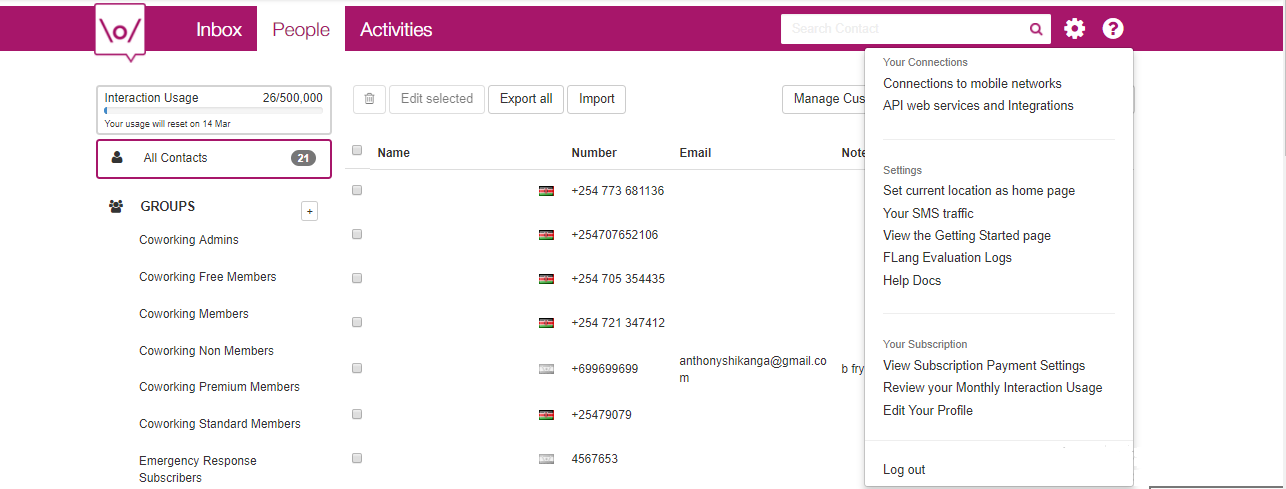Click the number +254 773 681136
Screen dimensions: 1286x489
coord(617,191)
